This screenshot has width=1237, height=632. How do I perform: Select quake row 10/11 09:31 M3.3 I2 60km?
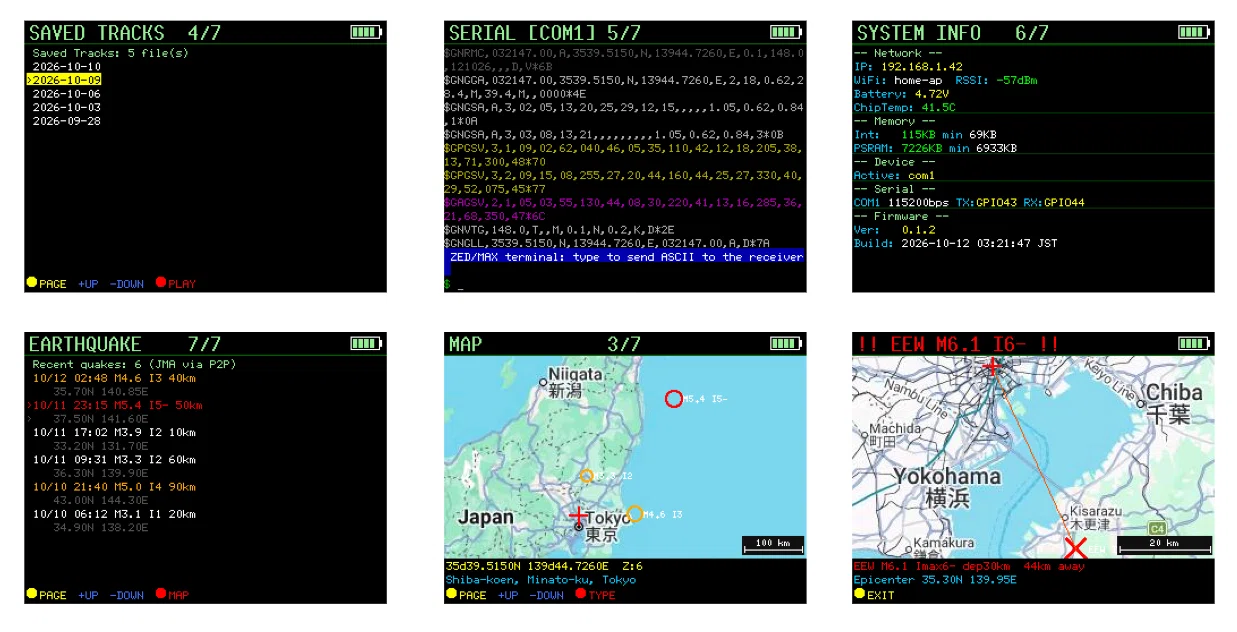(x=114, y=459)
